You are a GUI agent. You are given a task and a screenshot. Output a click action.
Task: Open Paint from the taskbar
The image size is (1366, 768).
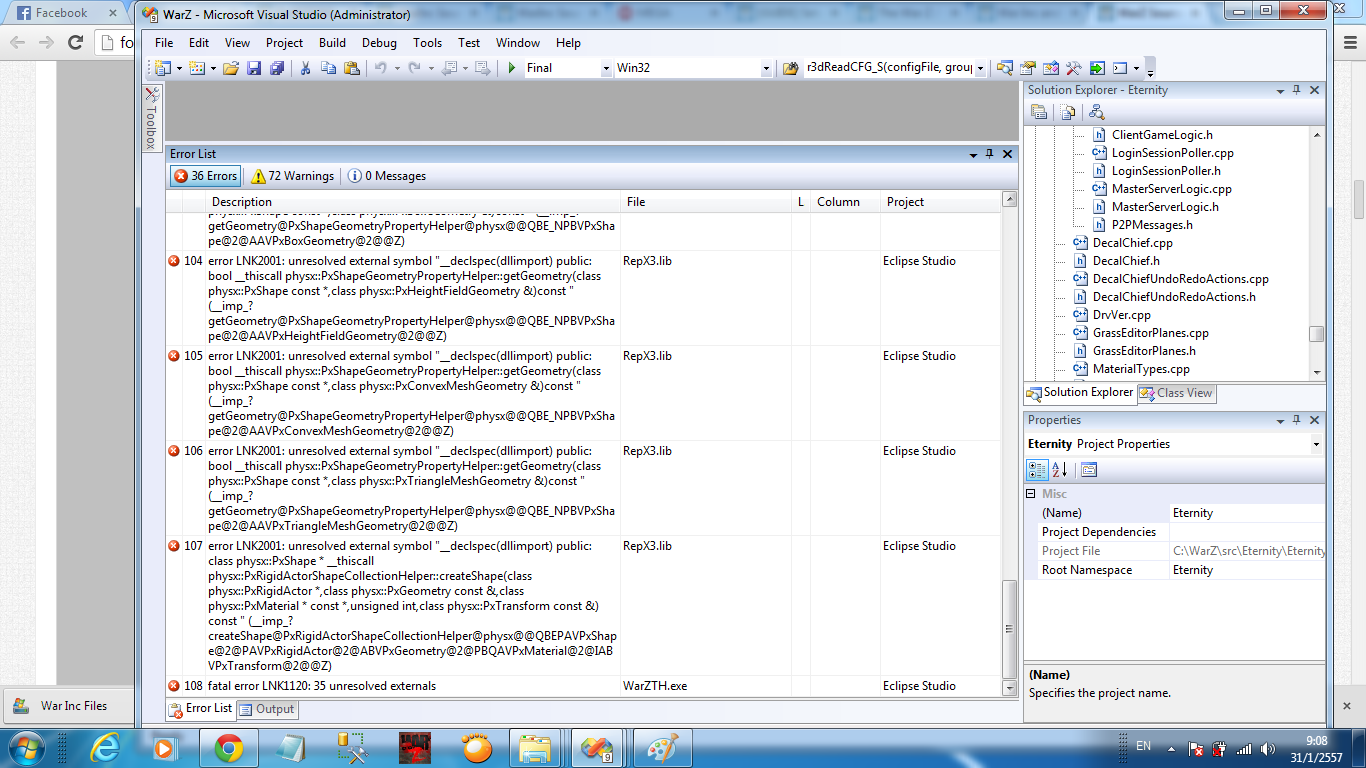tap(662, 748)
